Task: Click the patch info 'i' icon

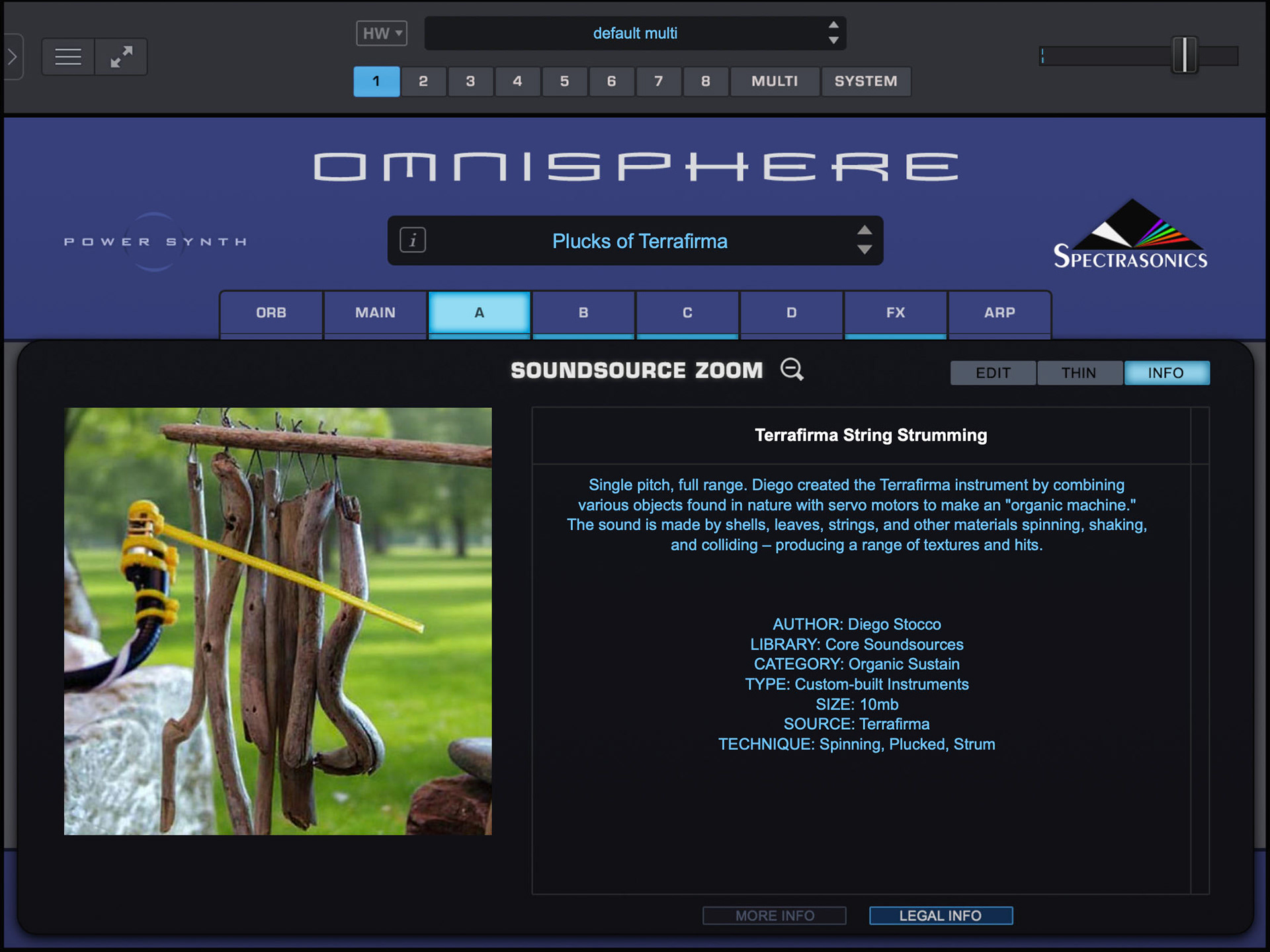Action: coord(413,240)
